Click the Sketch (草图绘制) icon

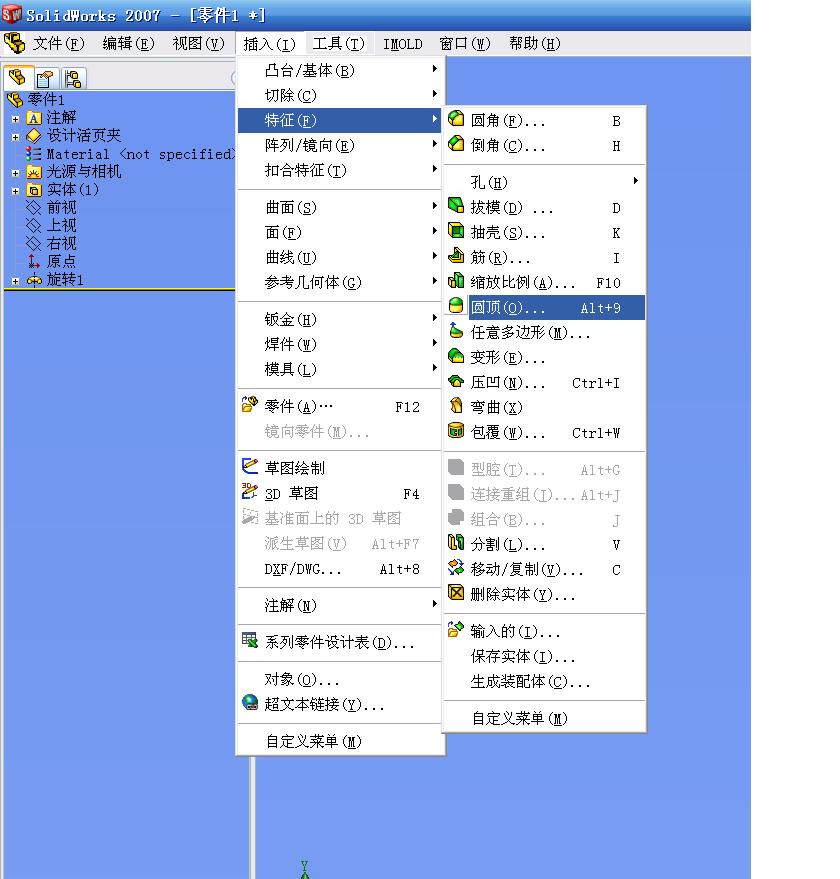tap(250, 466)
